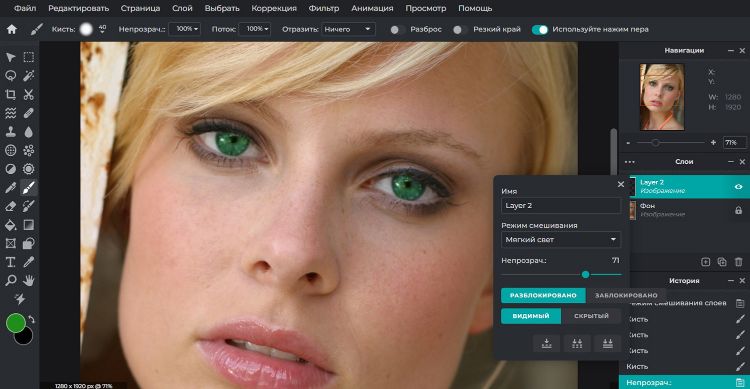Select the Fill bucket tool
Screen dimensions: 750x389
[x=11, y=225]
